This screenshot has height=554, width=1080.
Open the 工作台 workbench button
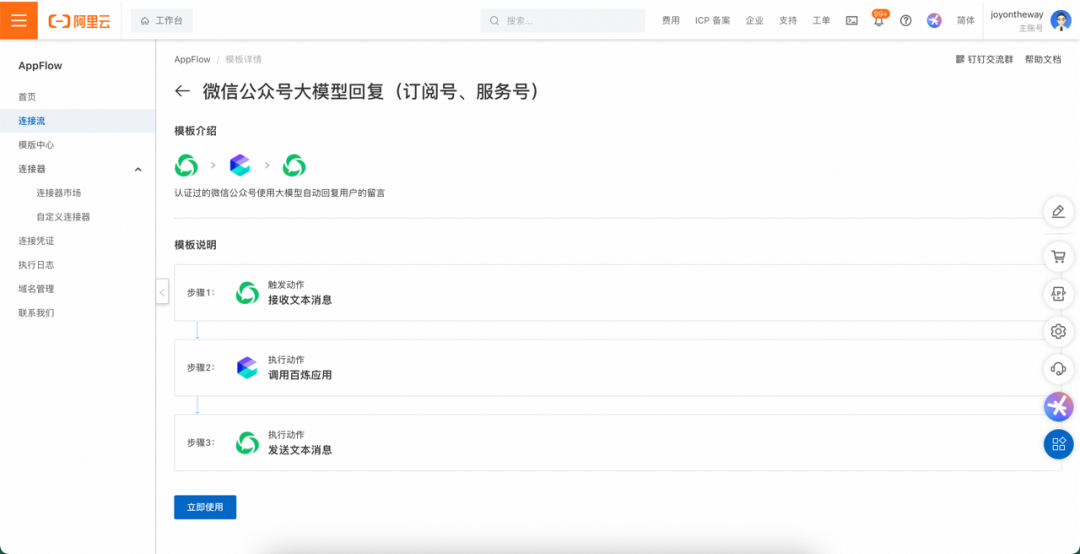click(162, 21)
